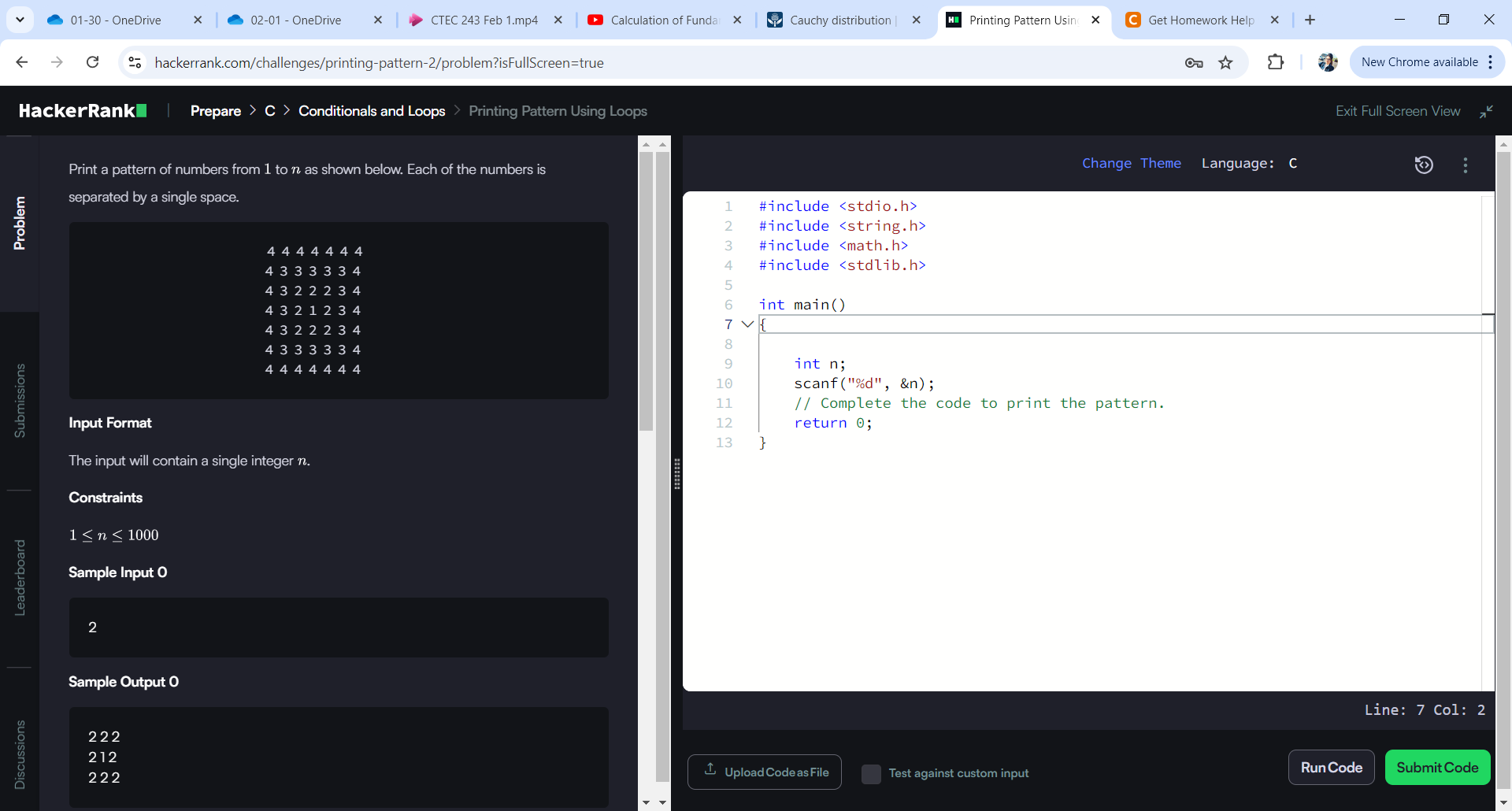Screen dimensions: 1512x811
Task: Click Upload Code as File button
Action: pyautogui.click(x=765, y=772)
